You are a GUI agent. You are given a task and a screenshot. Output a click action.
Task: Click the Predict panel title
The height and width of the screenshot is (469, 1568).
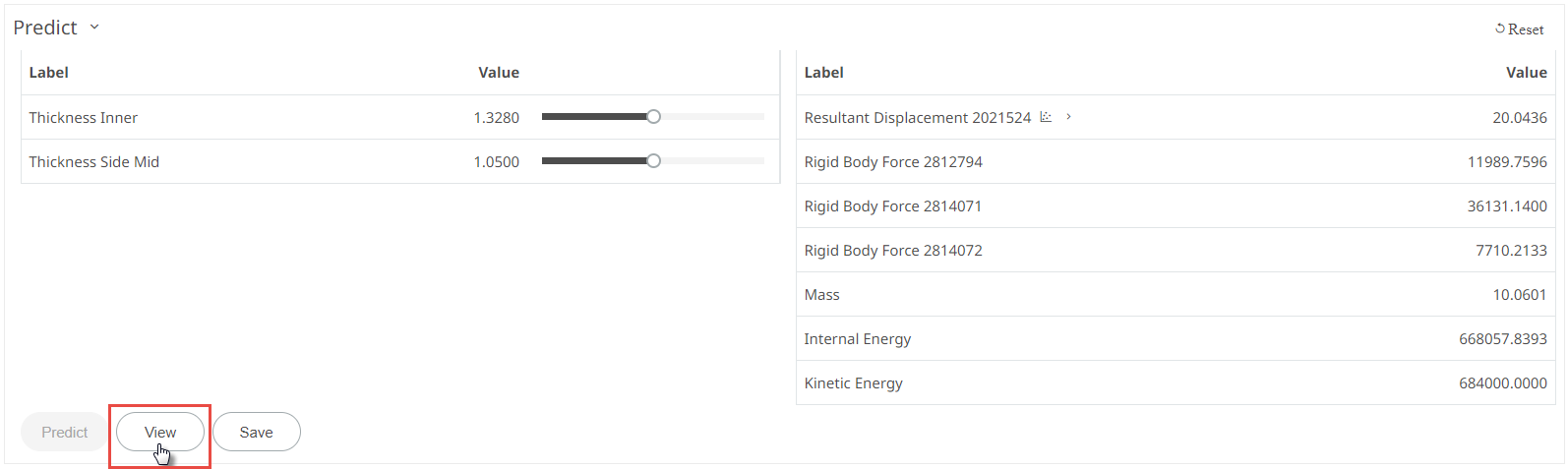tap(45, 28)
